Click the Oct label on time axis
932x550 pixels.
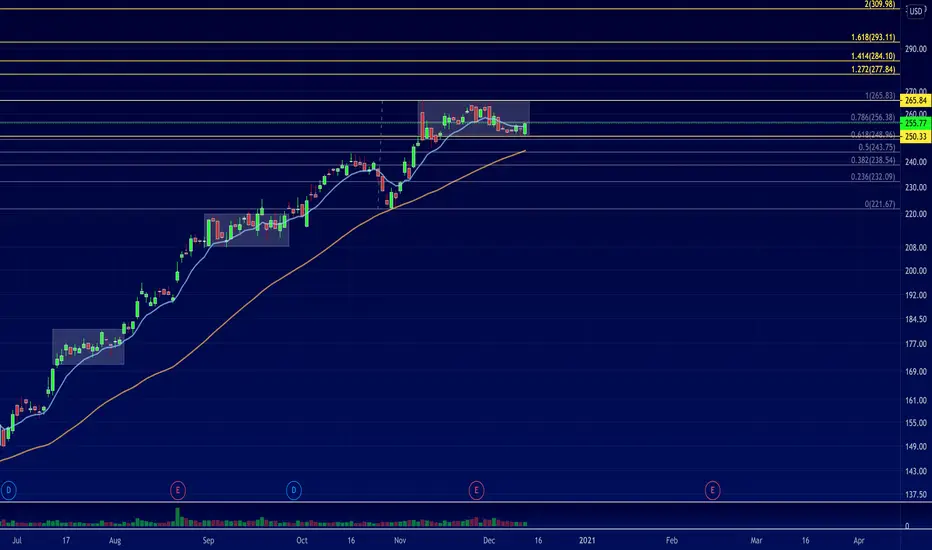coord(302,540)
